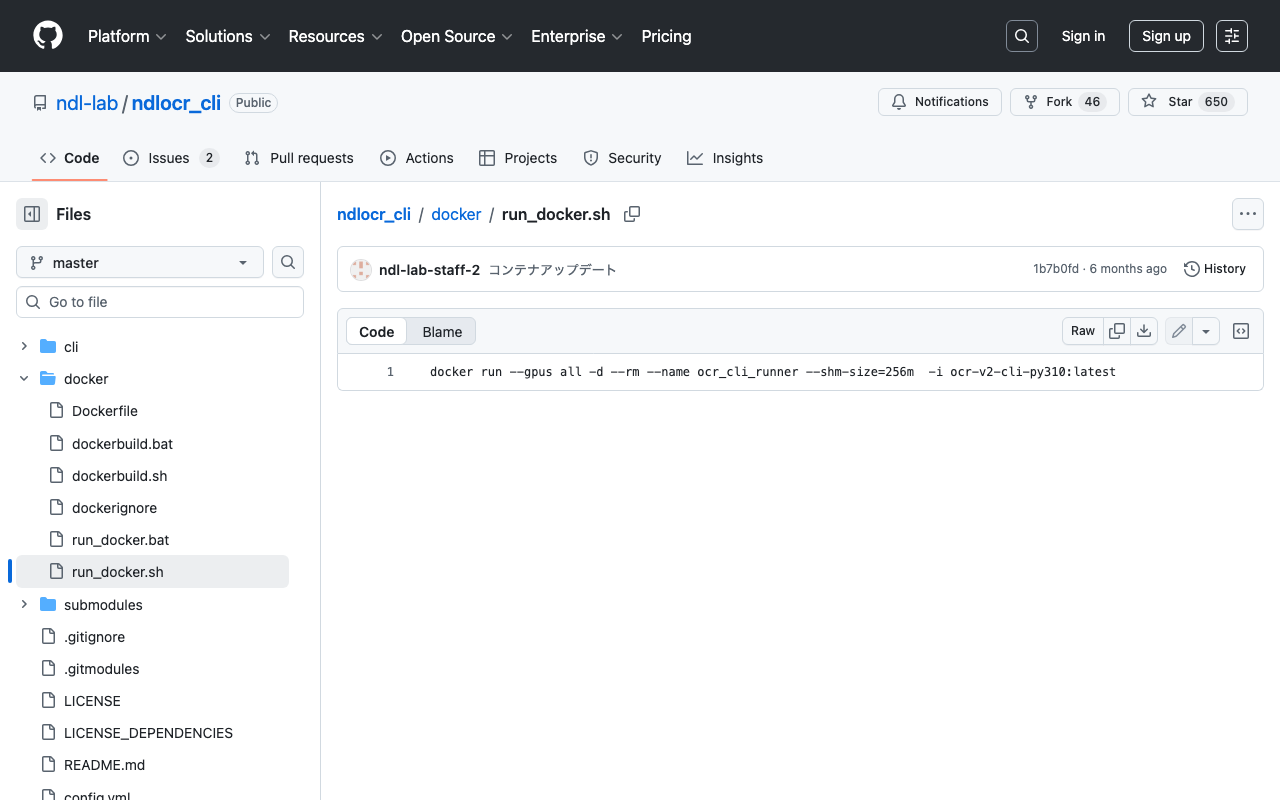Click the Sign up button
This screenshot has width=1280, height=800.
click(1166, 36)
